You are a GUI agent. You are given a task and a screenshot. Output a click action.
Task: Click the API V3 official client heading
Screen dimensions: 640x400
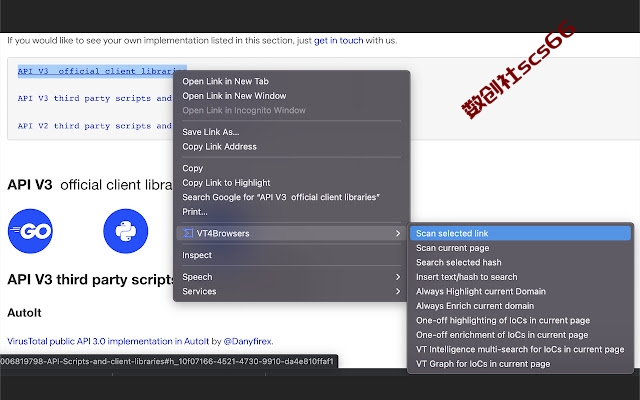click(x=90, y=185)
